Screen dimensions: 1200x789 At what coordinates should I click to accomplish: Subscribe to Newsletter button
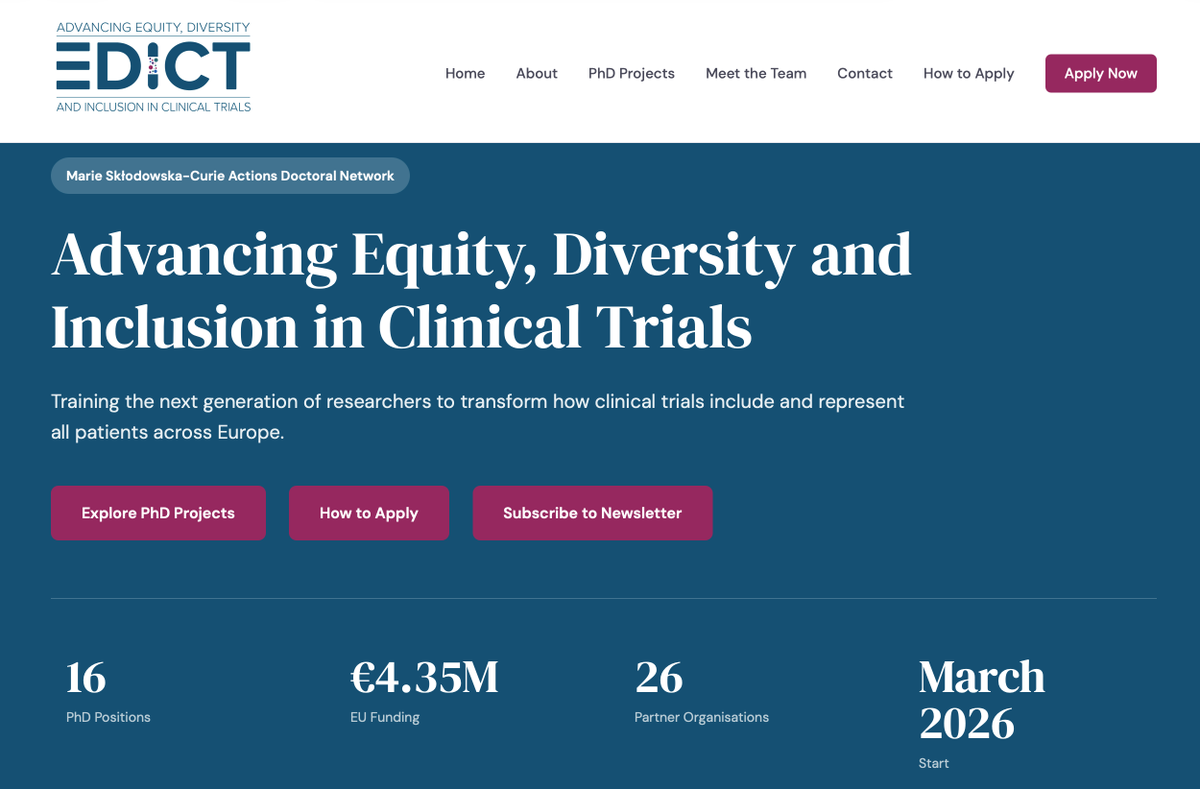point(592,513)
